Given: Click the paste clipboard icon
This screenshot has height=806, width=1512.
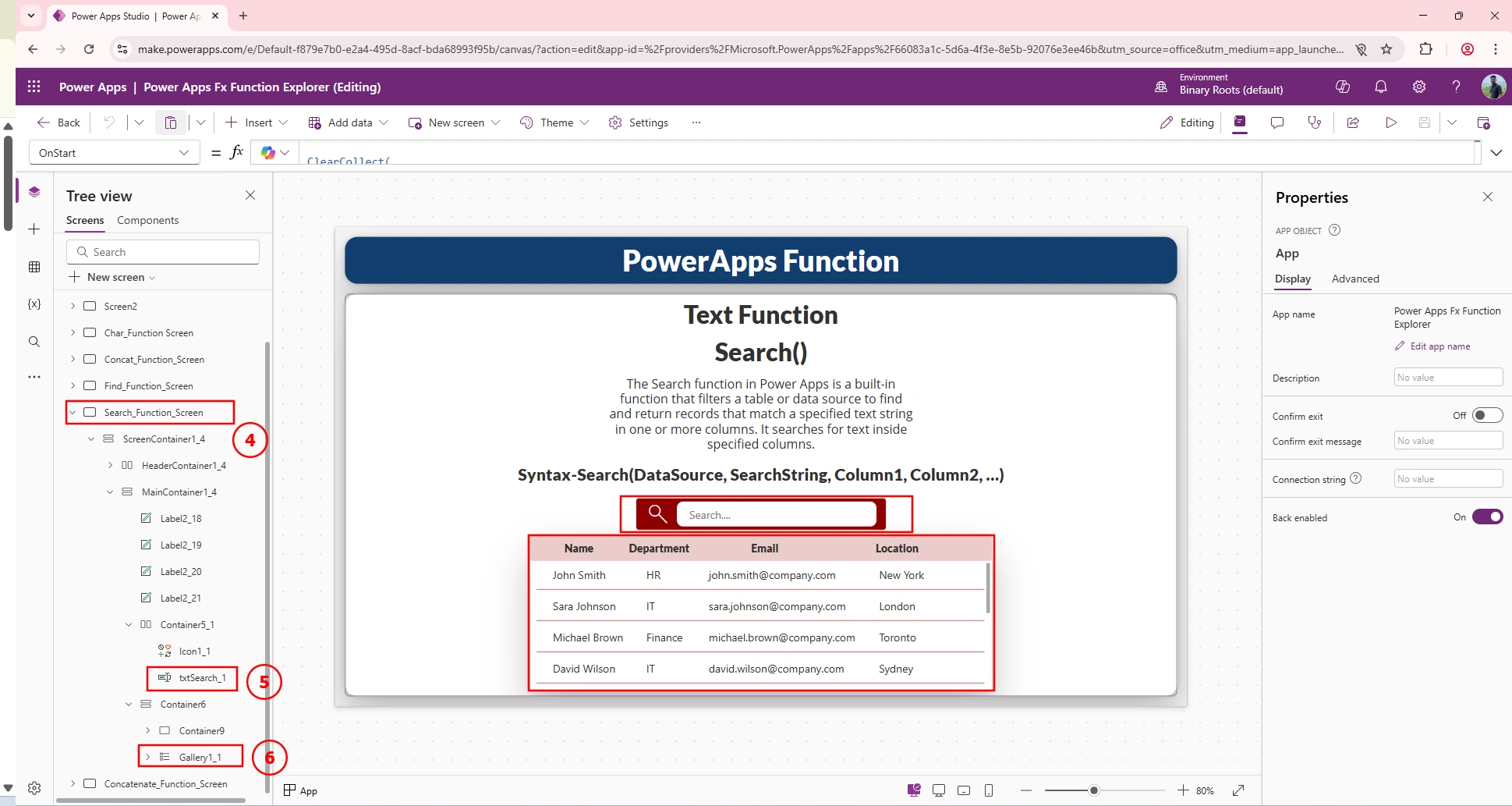Looking at the screenshot, I should (x=171, y=122).
